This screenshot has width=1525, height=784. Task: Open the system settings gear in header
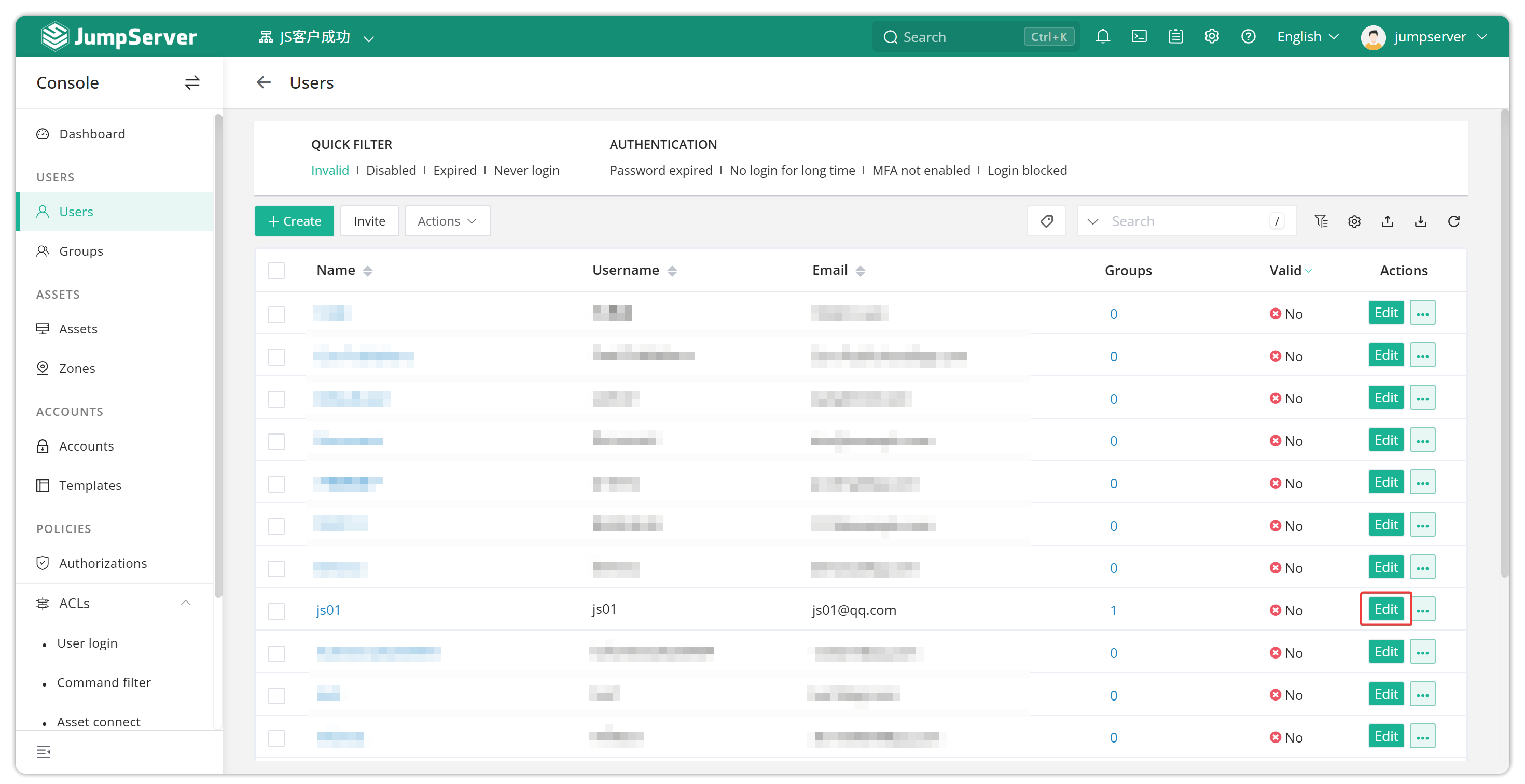click(x=1212, y=37)
